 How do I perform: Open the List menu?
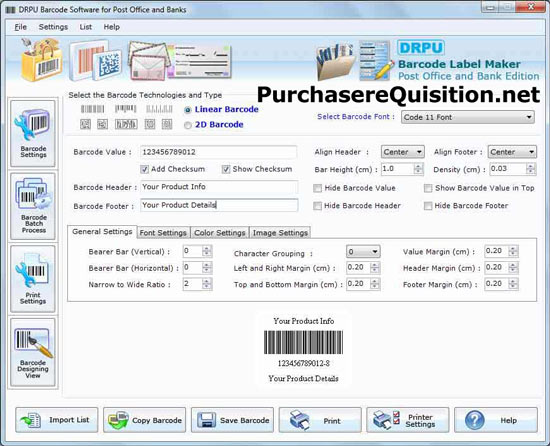pyautogui.click(x=86, y=27)
